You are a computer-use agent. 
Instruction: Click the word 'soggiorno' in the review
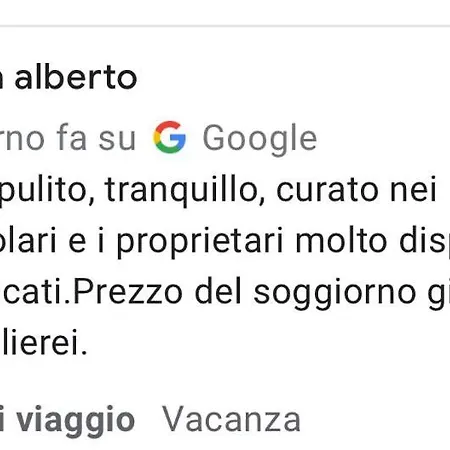coord(335,294)
